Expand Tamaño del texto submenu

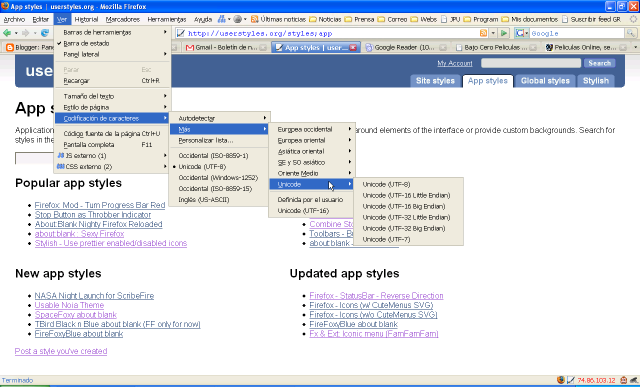pos(112,96)
